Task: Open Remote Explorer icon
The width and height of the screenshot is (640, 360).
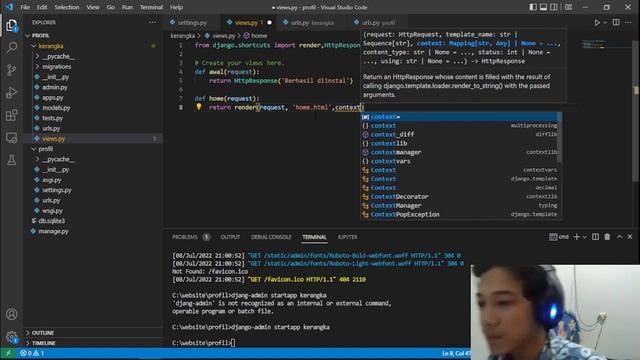Action: pyautogui.click(x=11, y=138)
